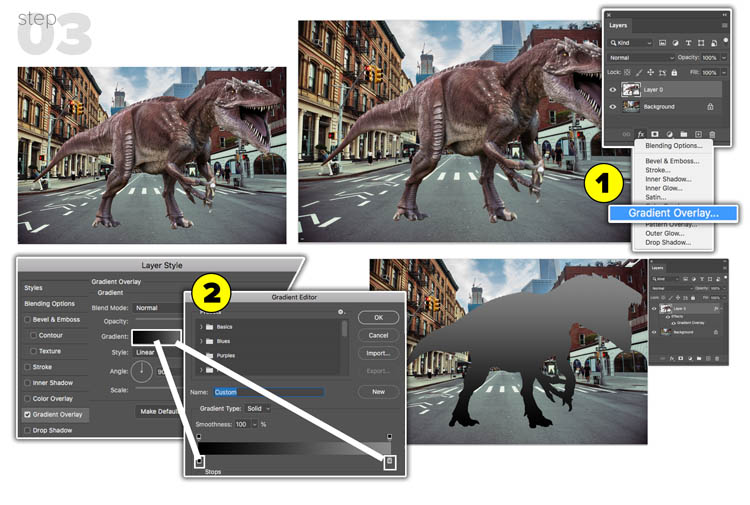Enable the Contour checkbox

pos(33,335)
